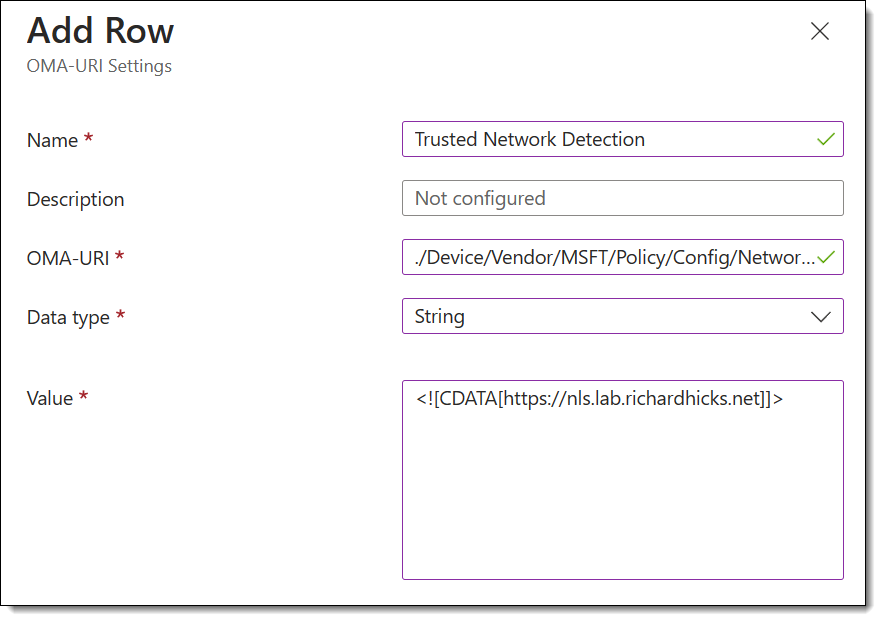The height and width of the screenshot is (621, 881).
Task: Open the Data type String dropdown
Action: coord(623,316)
